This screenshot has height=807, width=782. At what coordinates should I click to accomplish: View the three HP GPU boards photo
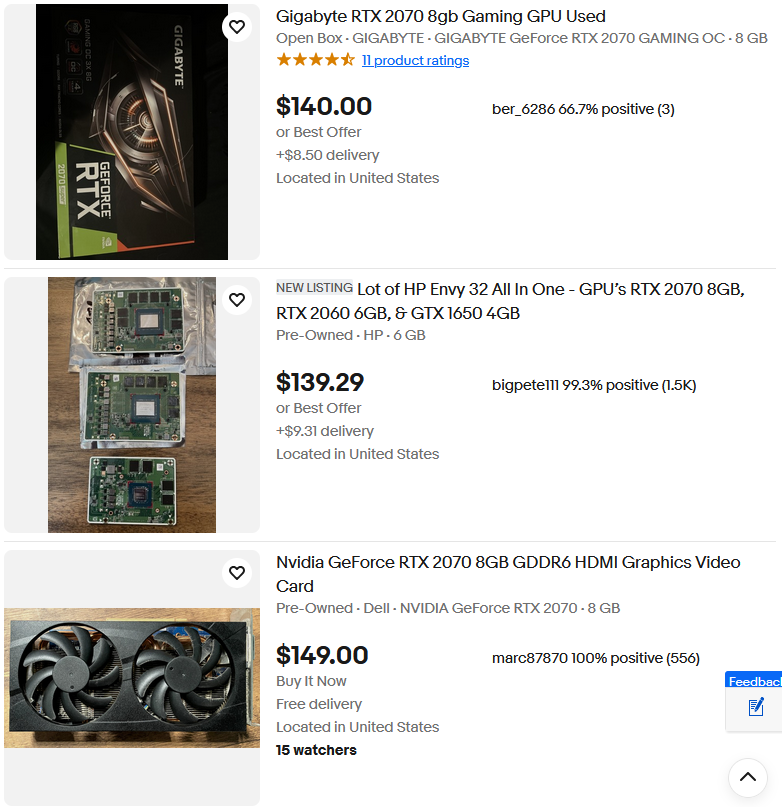tap(132, 405)
